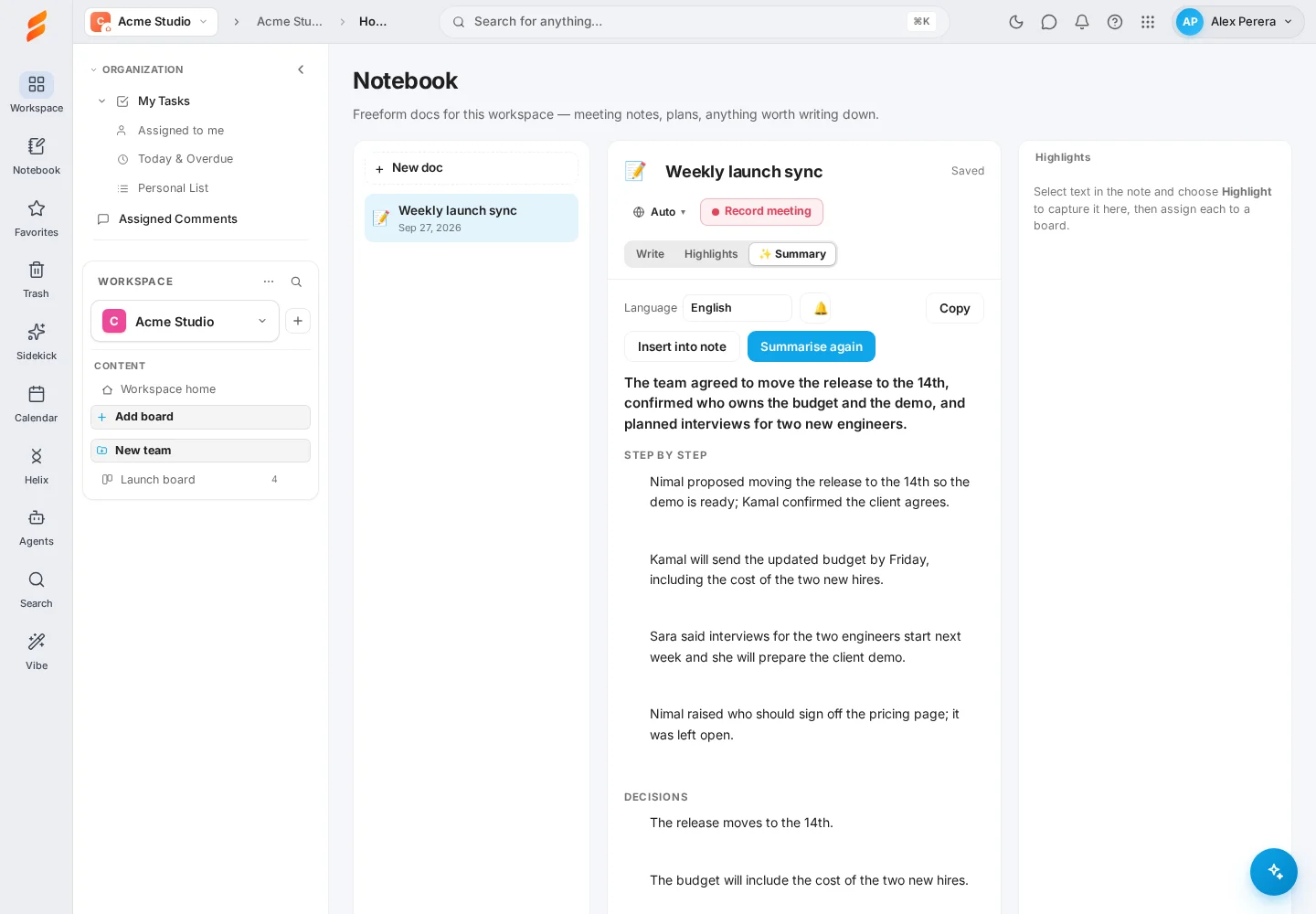Click the Record meeting button
This screenshot has width=1316, height=914.
tap(761, 211)
